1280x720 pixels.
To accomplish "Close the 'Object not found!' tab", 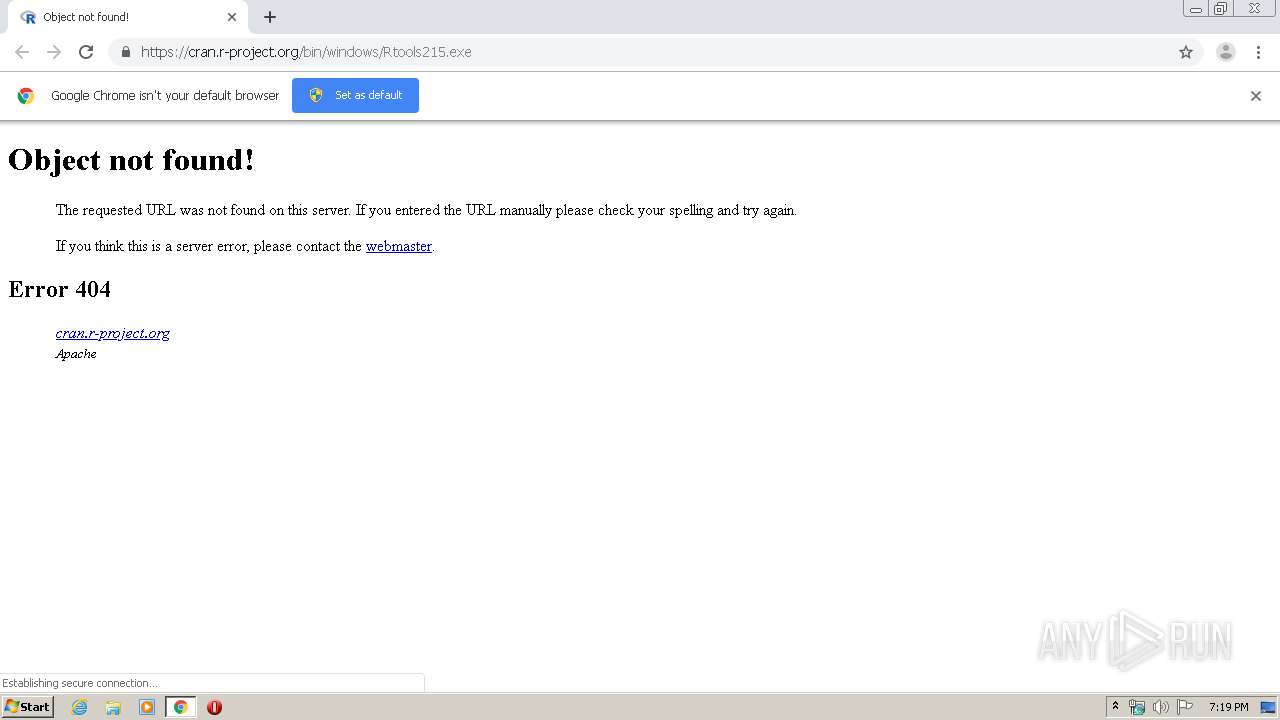I will point(232,17).
